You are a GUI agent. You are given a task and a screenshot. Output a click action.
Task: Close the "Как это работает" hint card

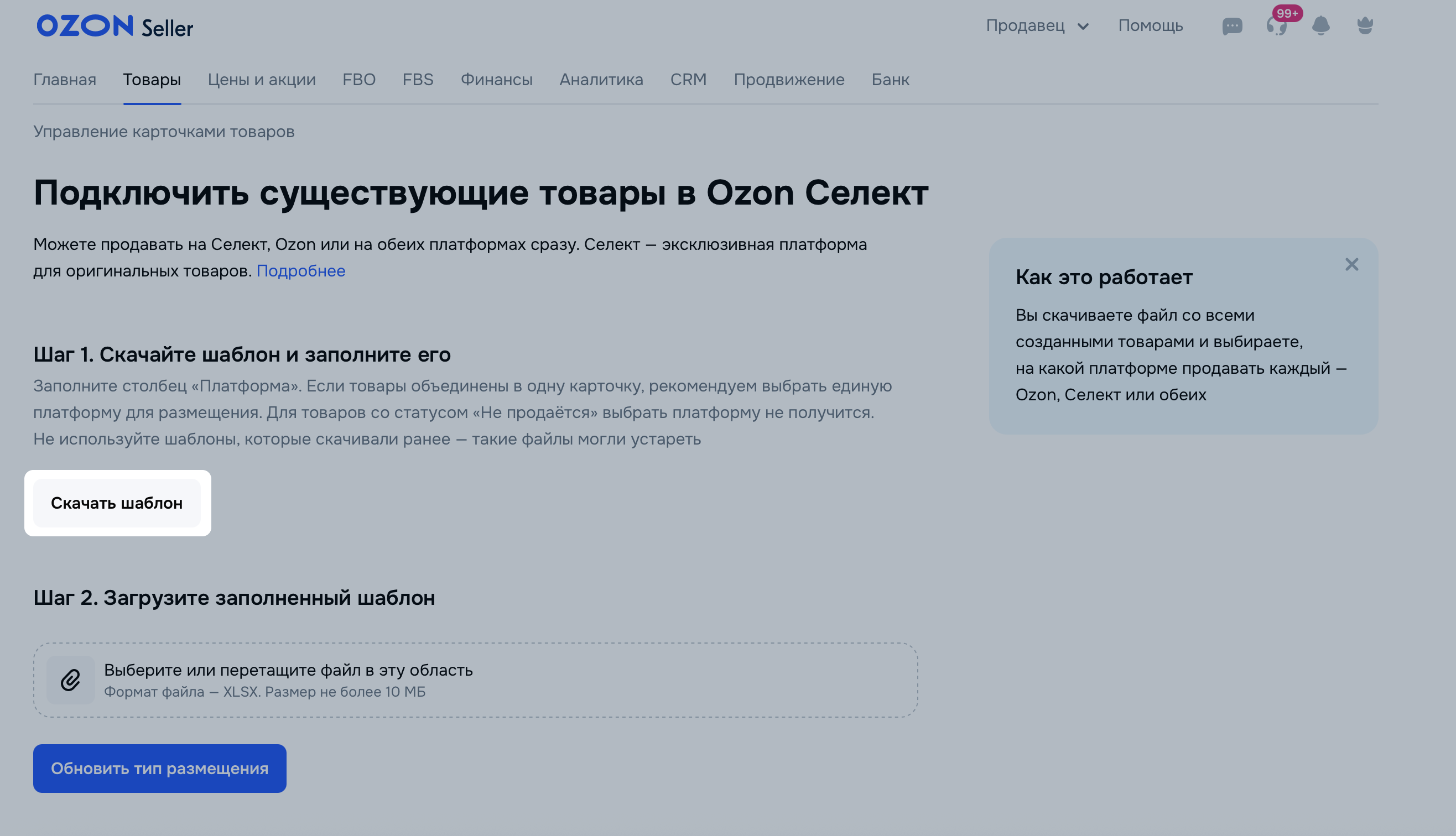(1351, 264)
